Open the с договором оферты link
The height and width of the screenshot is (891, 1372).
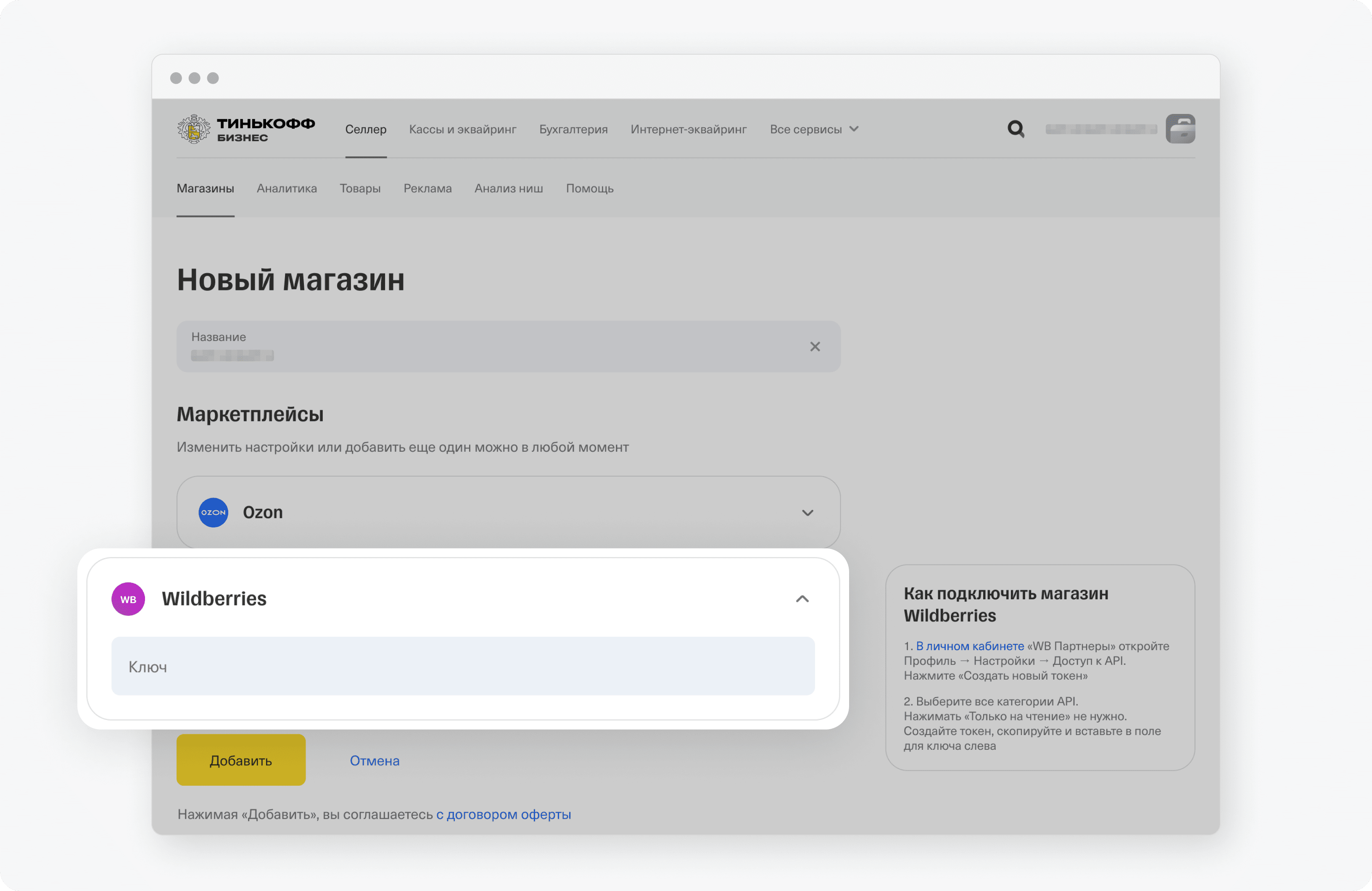point(503,814)
